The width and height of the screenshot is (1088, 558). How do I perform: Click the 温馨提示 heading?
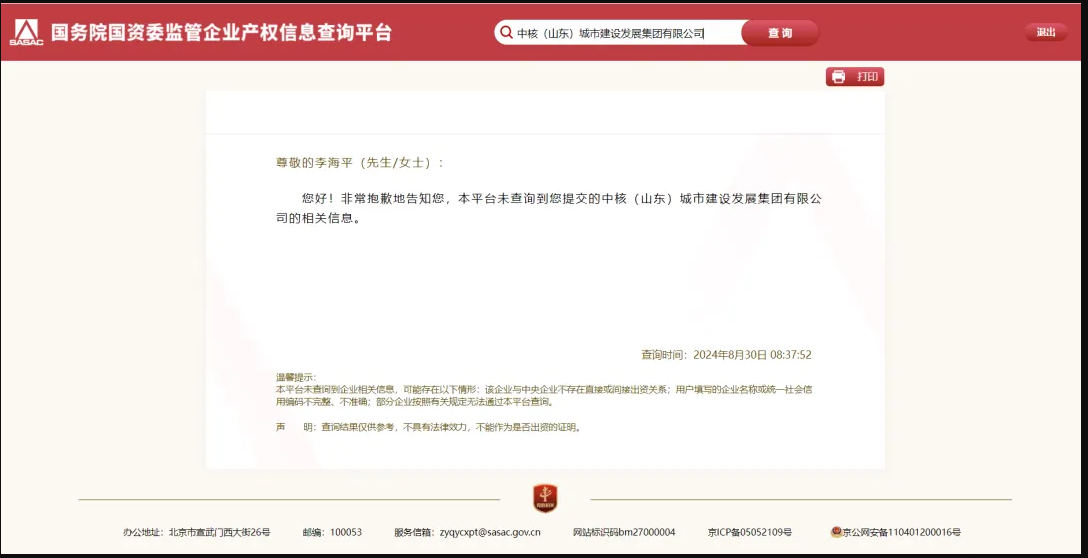[296, 378]
